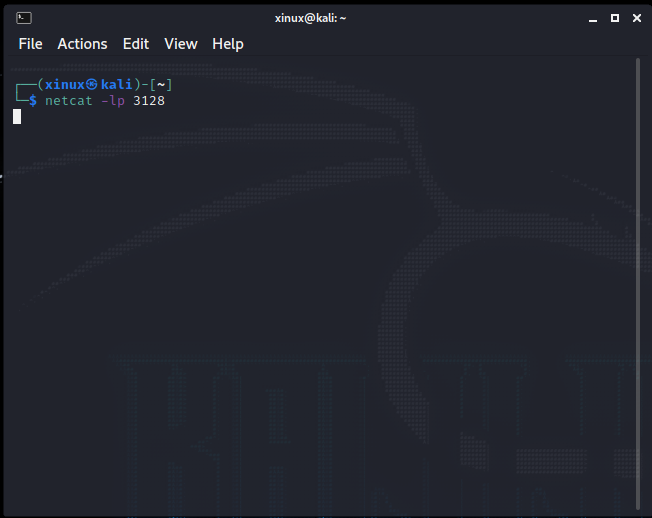Maximize the terminal window

(614, 18)
